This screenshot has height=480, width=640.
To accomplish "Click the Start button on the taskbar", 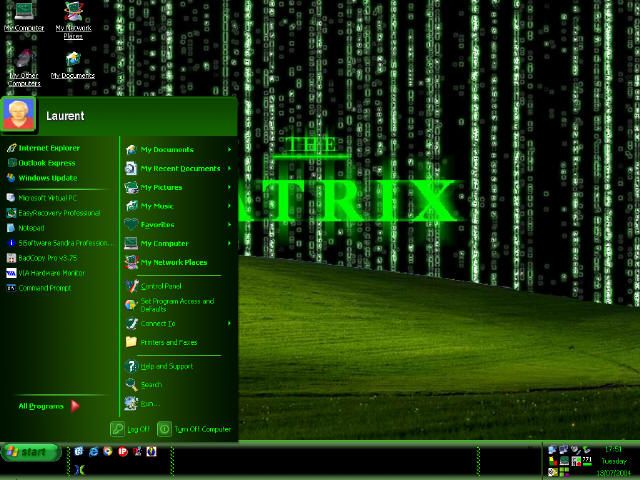I will [x=31, y=452].
